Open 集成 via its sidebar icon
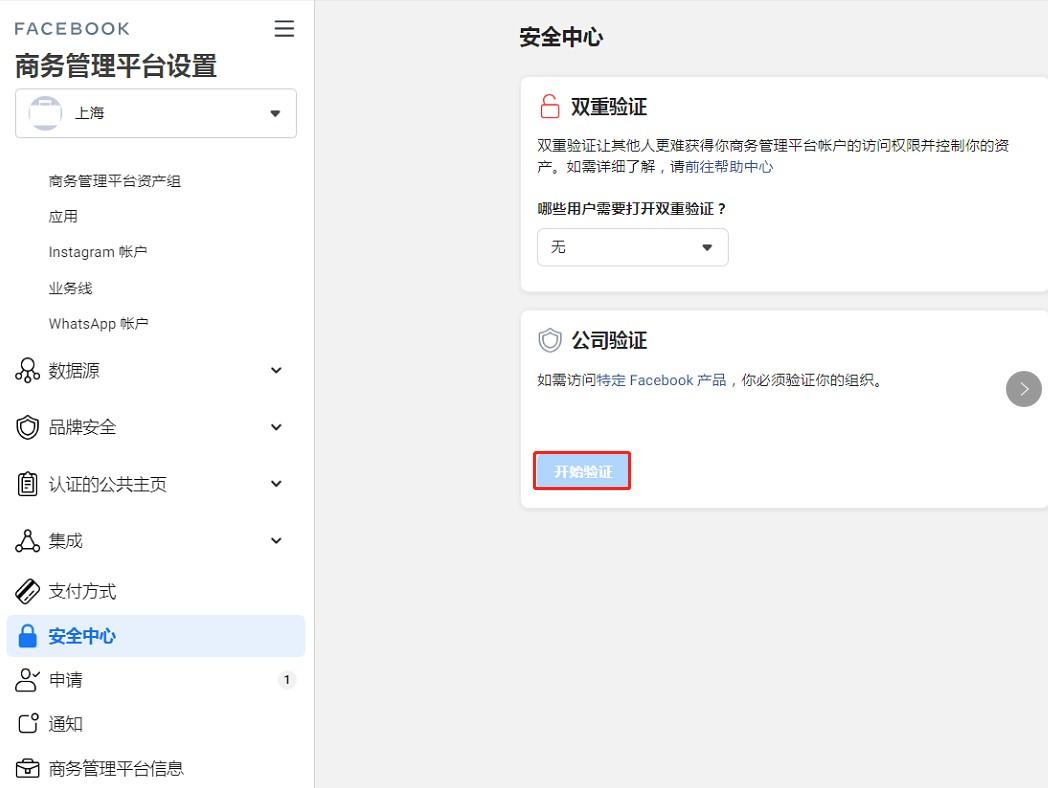The image size is (1048, 788). pos(27,540)
